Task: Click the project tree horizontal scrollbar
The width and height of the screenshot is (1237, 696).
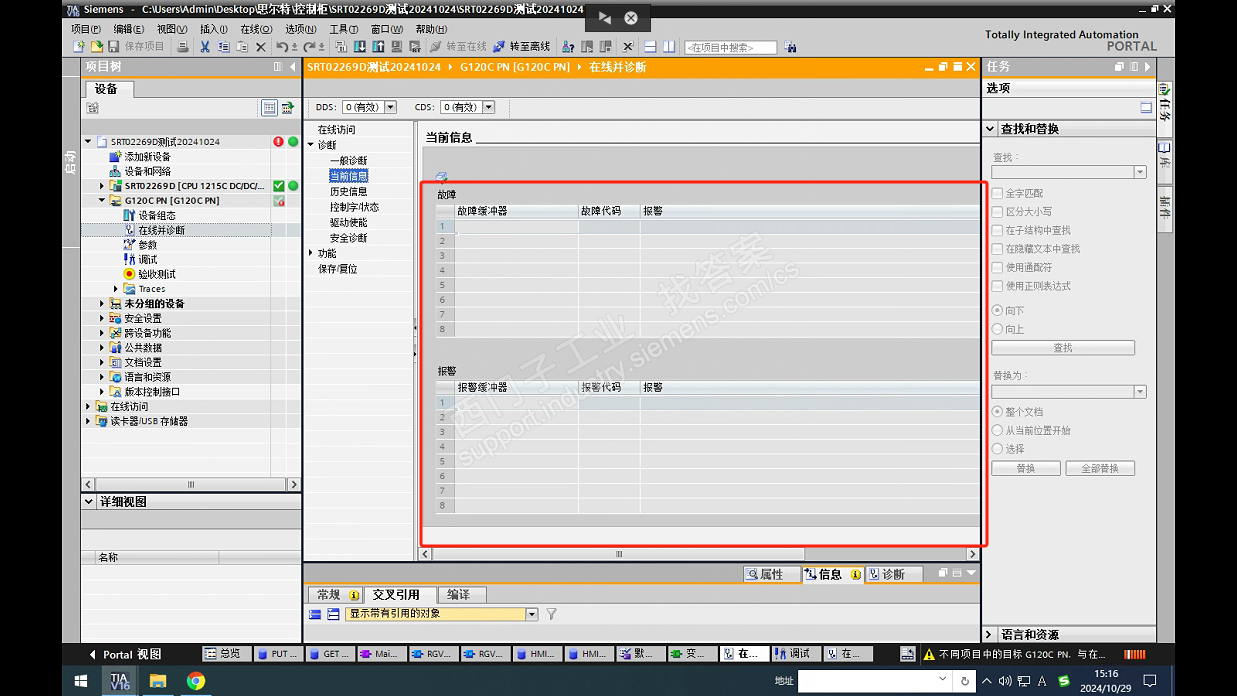Action: point(190,484)
